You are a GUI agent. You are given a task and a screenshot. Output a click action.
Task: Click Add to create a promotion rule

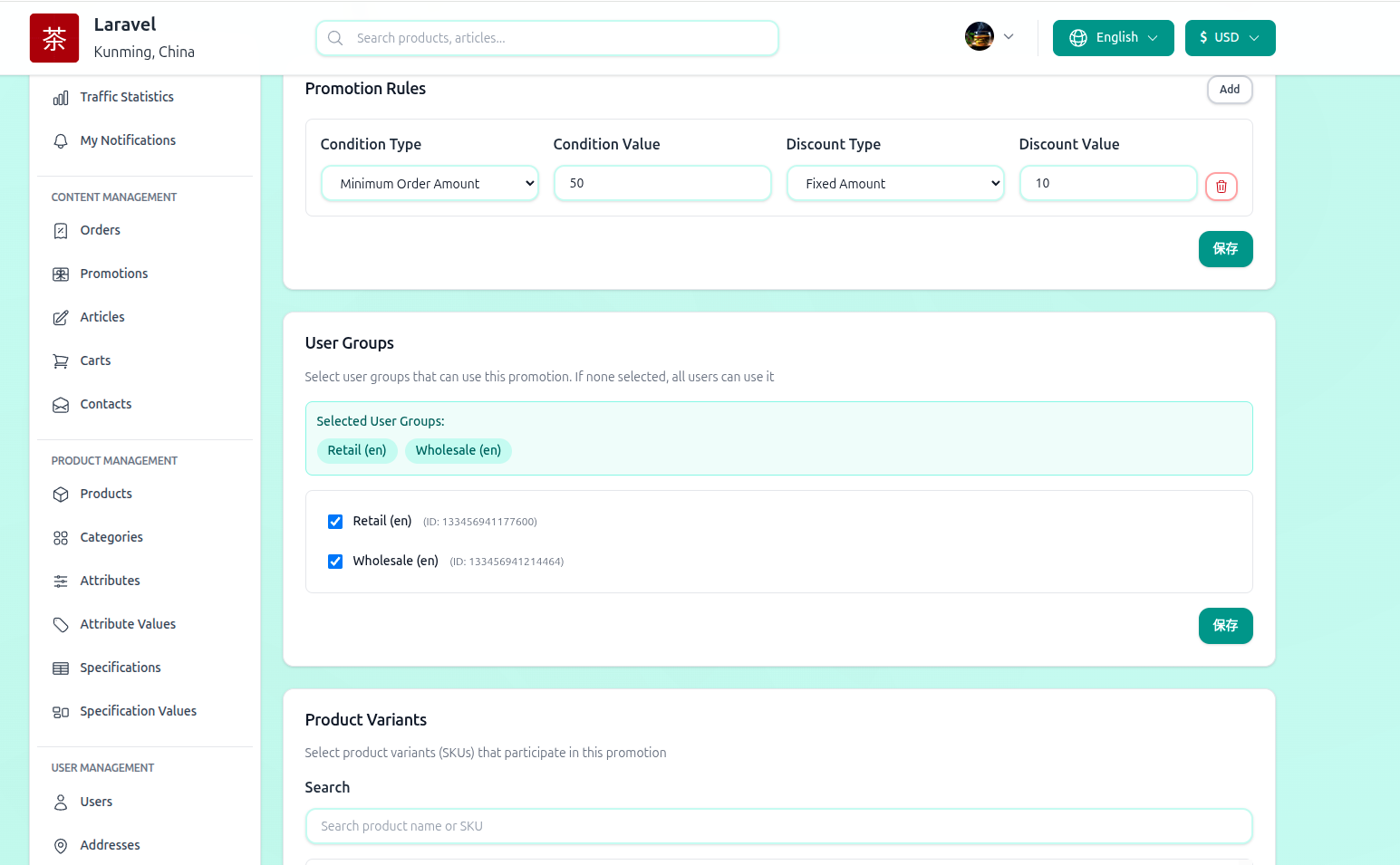[x=1229, y=90]
